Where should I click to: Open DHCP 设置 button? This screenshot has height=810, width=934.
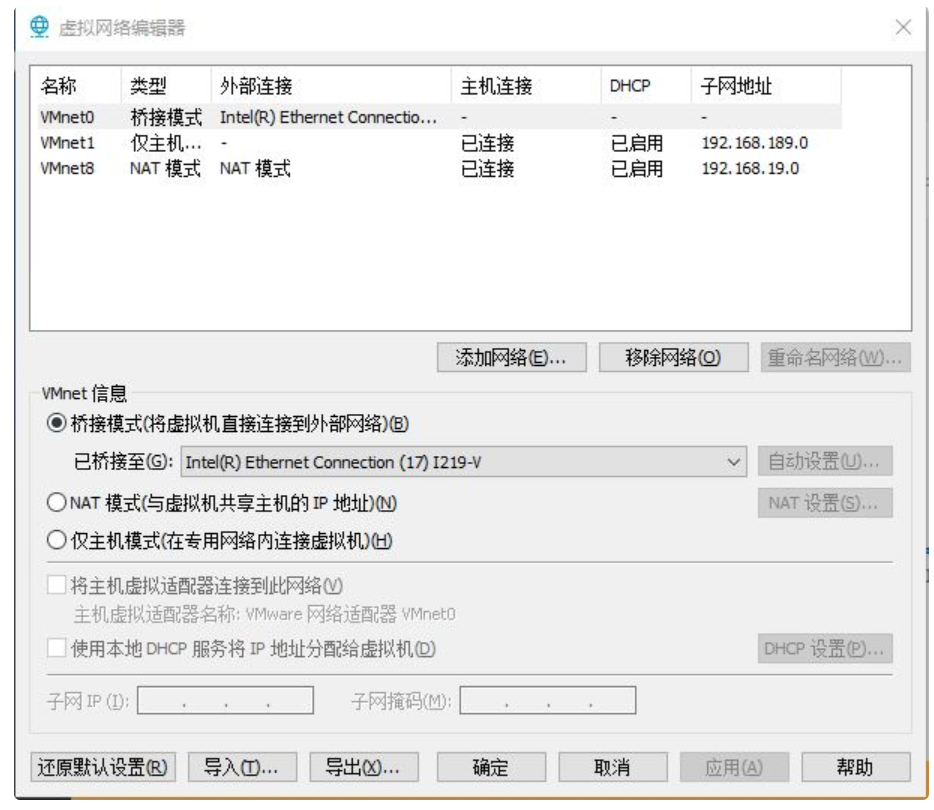825,648
